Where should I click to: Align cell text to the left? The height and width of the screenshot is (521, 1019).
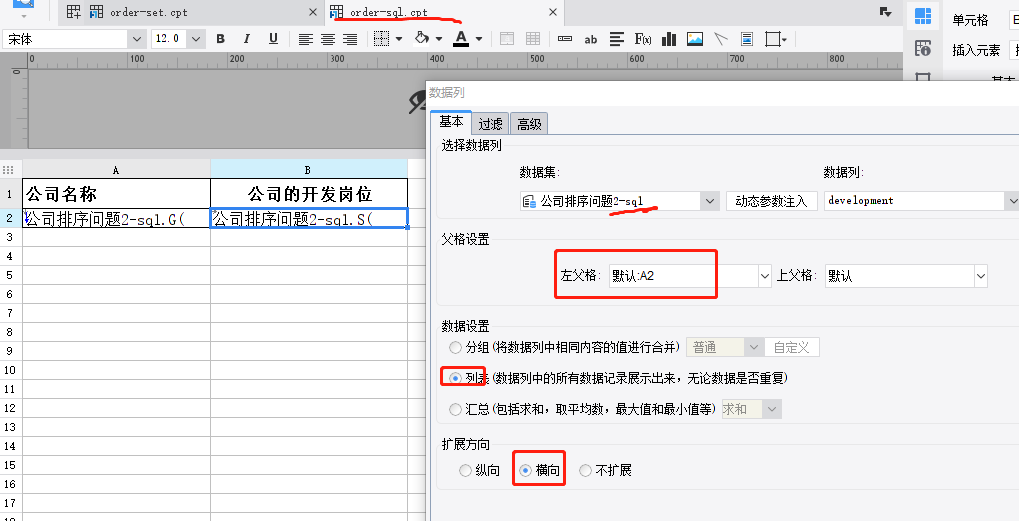(x=305, y=40)
